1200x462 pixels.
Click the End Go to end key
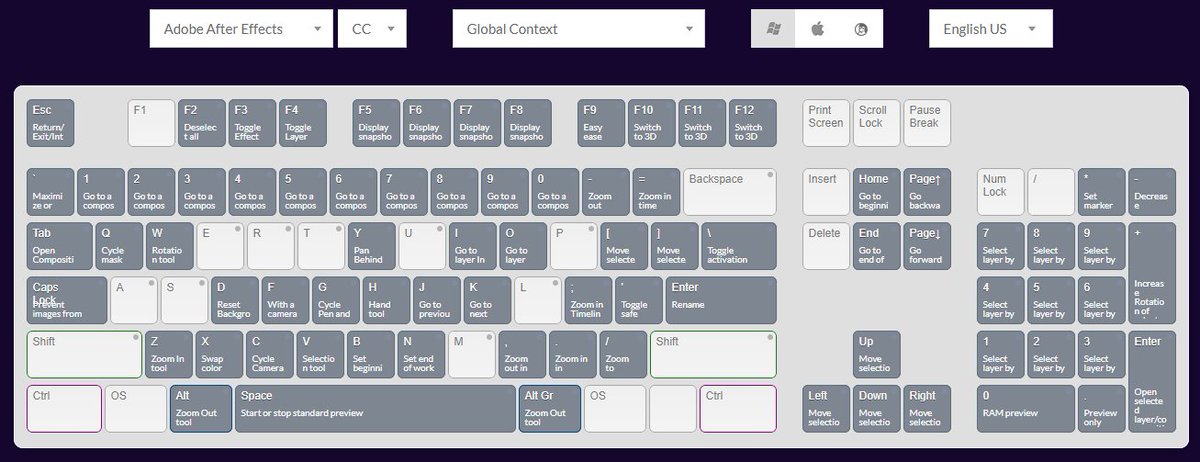877,246
